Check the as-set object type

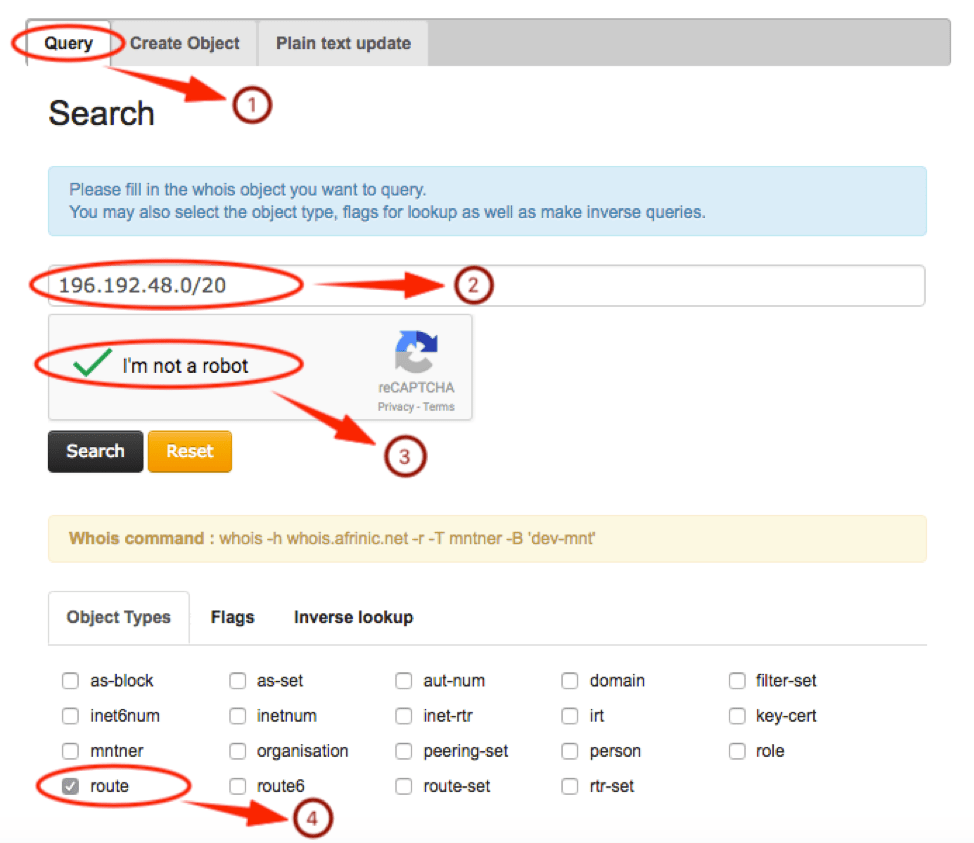(x=238, y=681)
